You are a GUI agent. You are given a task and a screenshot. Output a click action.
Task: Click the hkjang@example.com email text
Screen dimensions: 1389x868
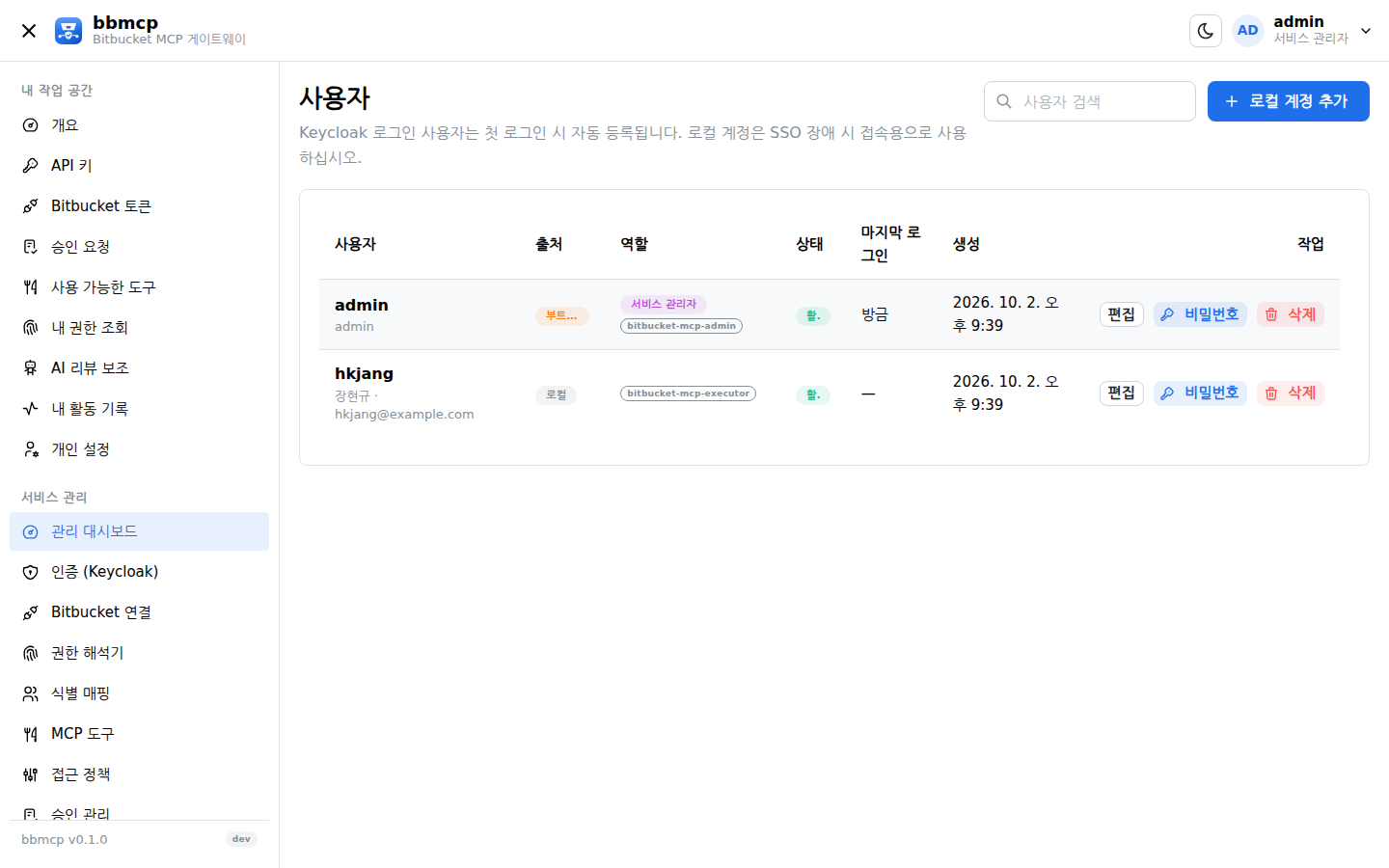pos(404,415)
